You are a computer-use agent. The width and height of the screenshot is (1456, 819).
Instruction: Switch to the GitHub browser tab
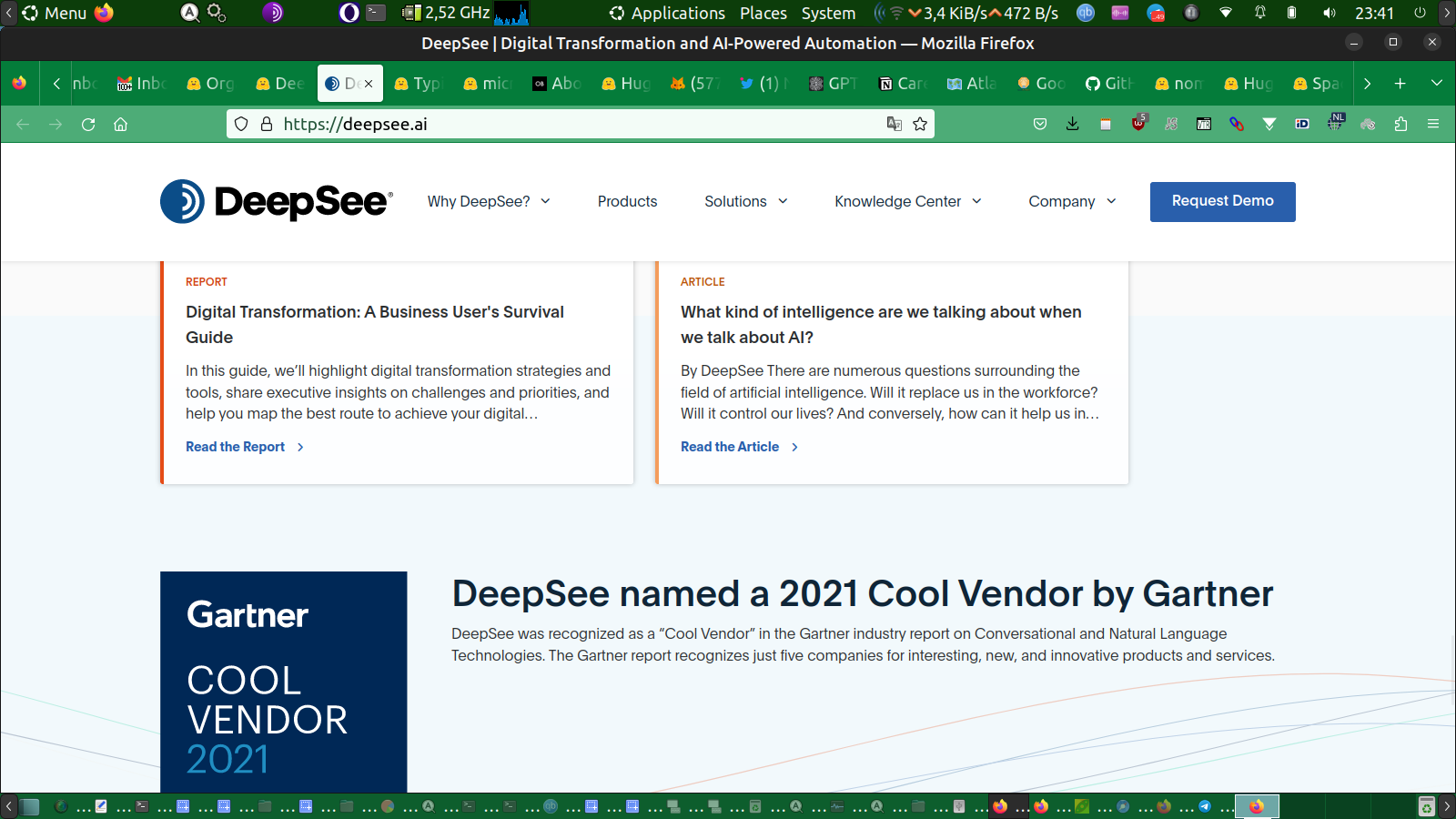1109,84
